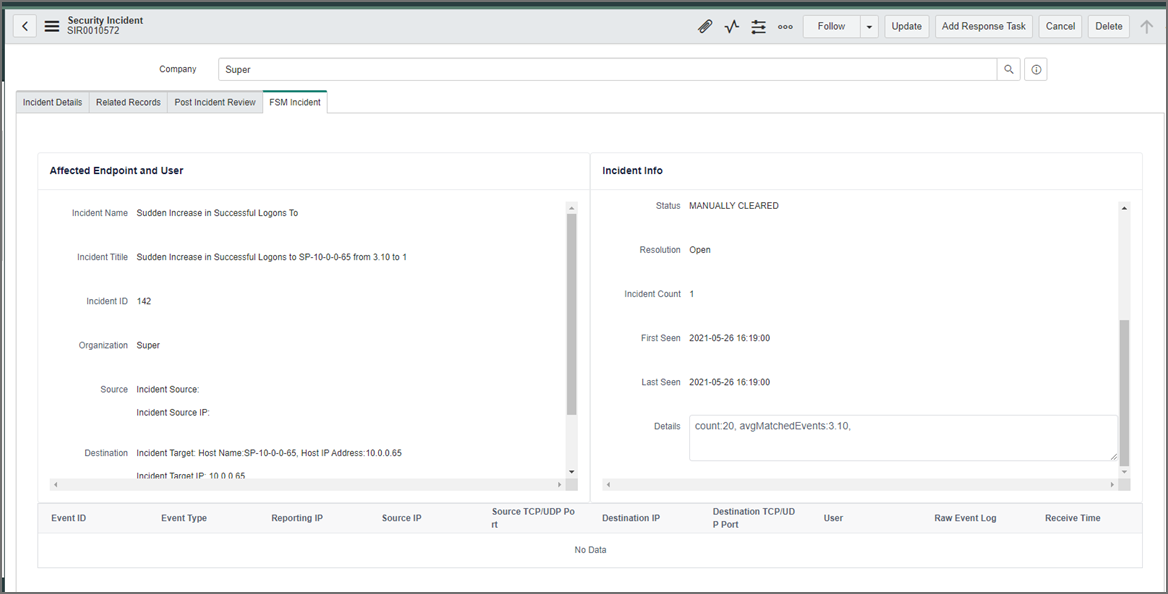The width and height of the screenshot is (1168, 594).
Task: Switch to the Incident Details tab
Action: pos(52,102)
